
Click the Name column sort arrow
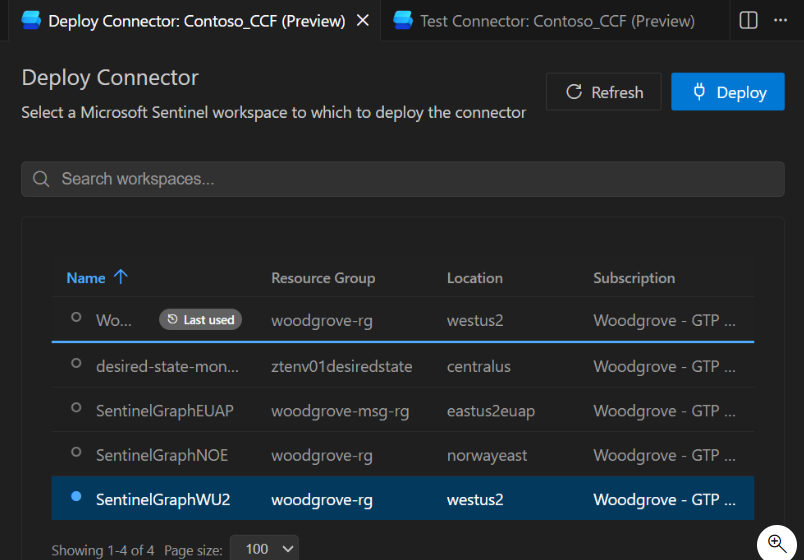point(121,278)
